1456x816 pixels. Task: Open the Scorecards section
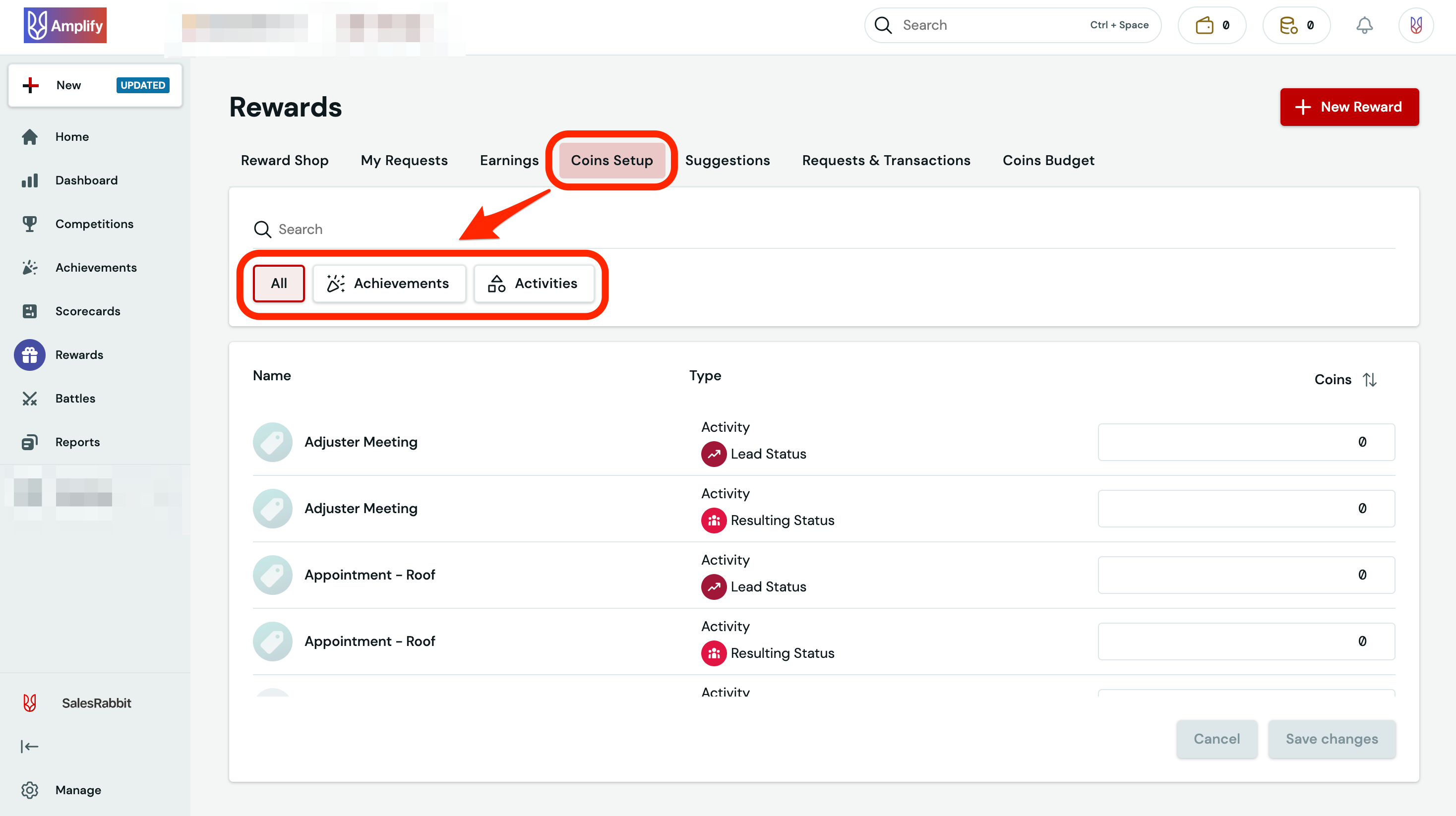(88, 311)
